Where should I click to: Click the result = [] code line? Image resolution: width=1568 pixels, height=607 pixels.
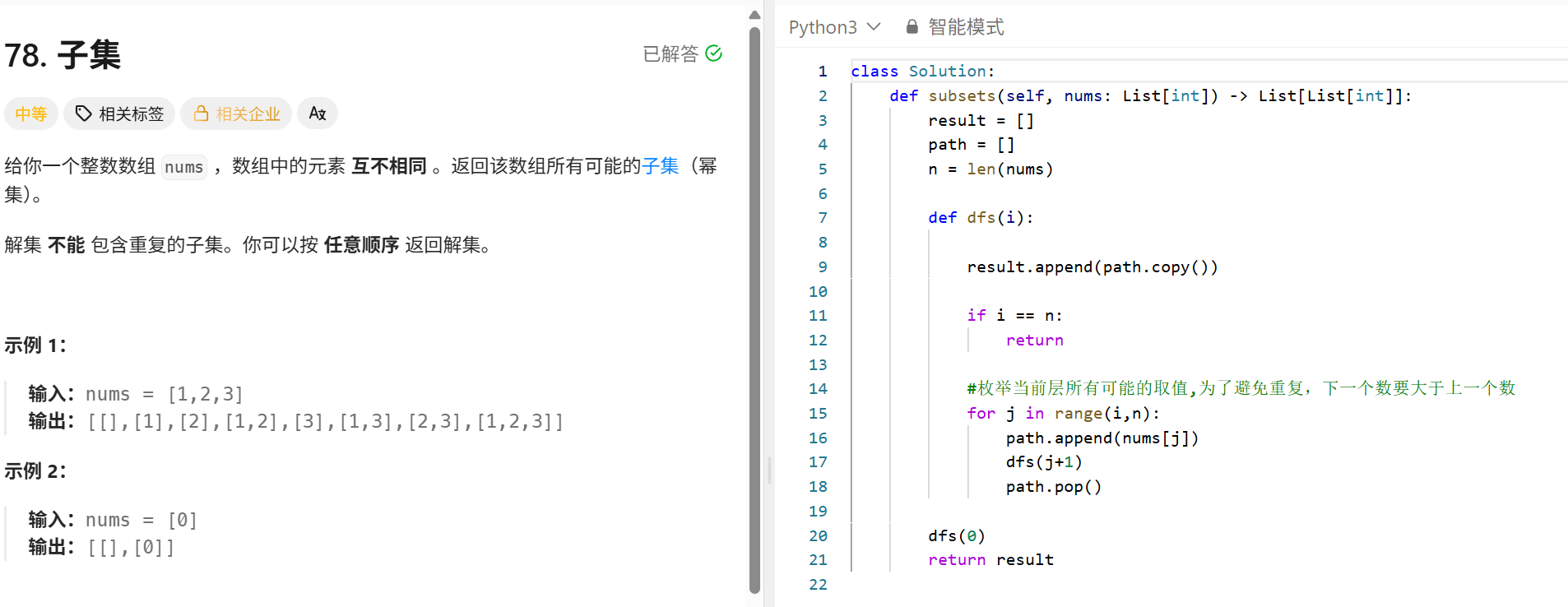click(981, 121)
